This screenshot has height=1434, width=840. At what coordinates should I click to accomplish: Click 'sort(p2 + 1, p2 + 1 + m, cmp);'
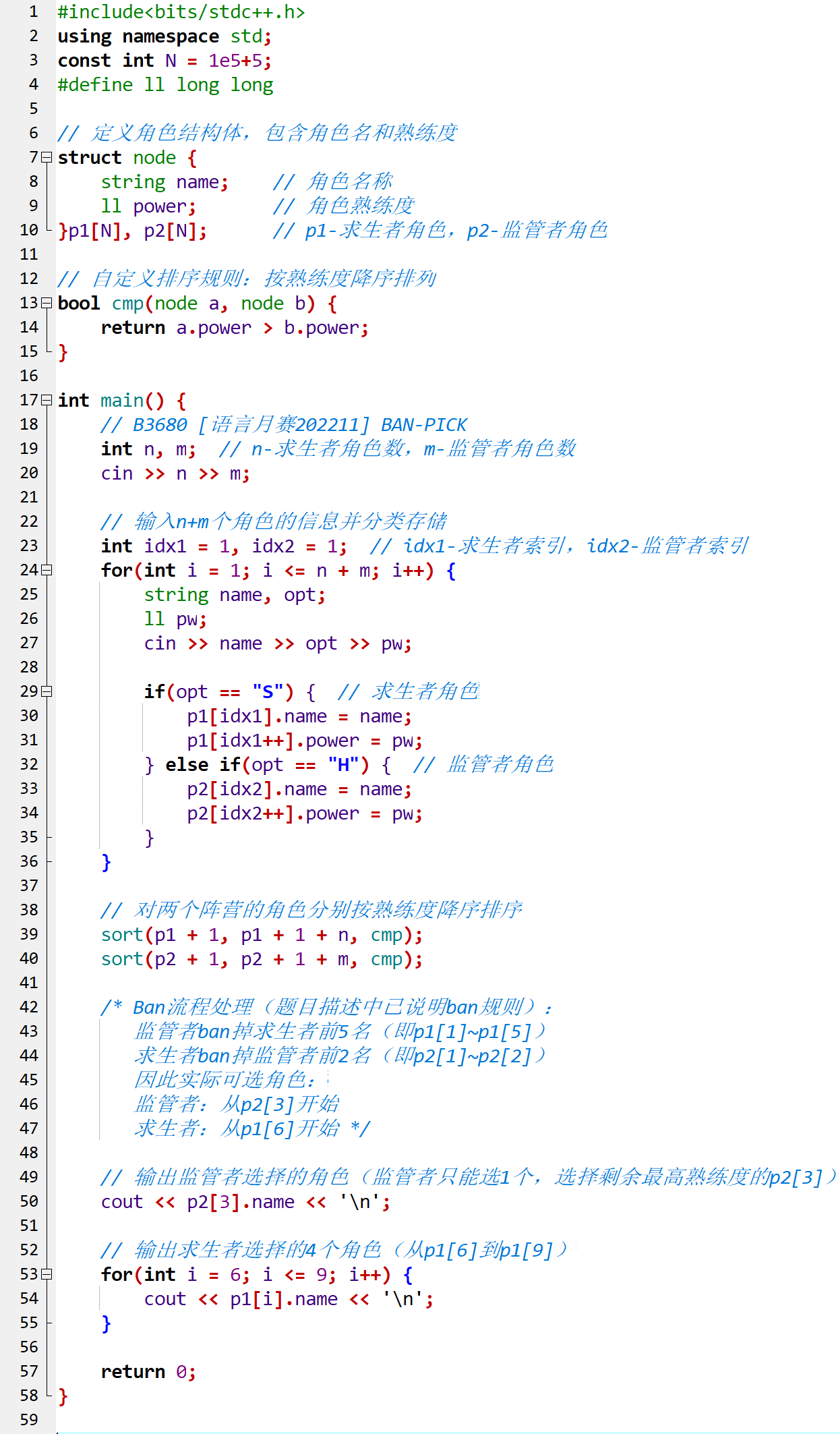click(x=262, y=959)
